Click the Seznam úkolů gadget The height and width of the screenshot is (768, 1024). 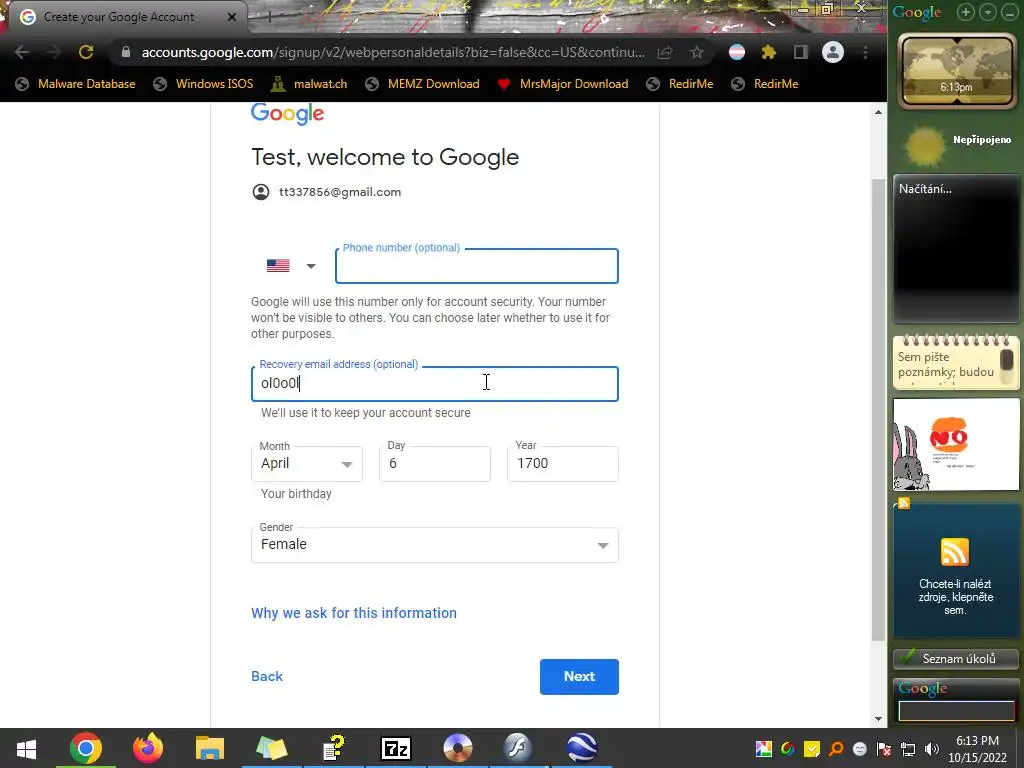tap(956, 658)
